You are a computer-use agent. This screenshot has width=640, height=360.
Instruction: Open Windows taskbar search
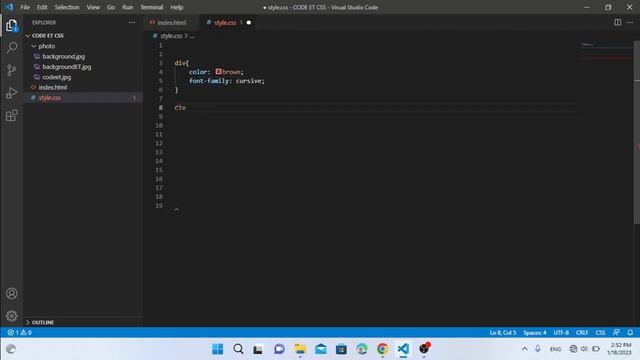(x=238, y=349)
